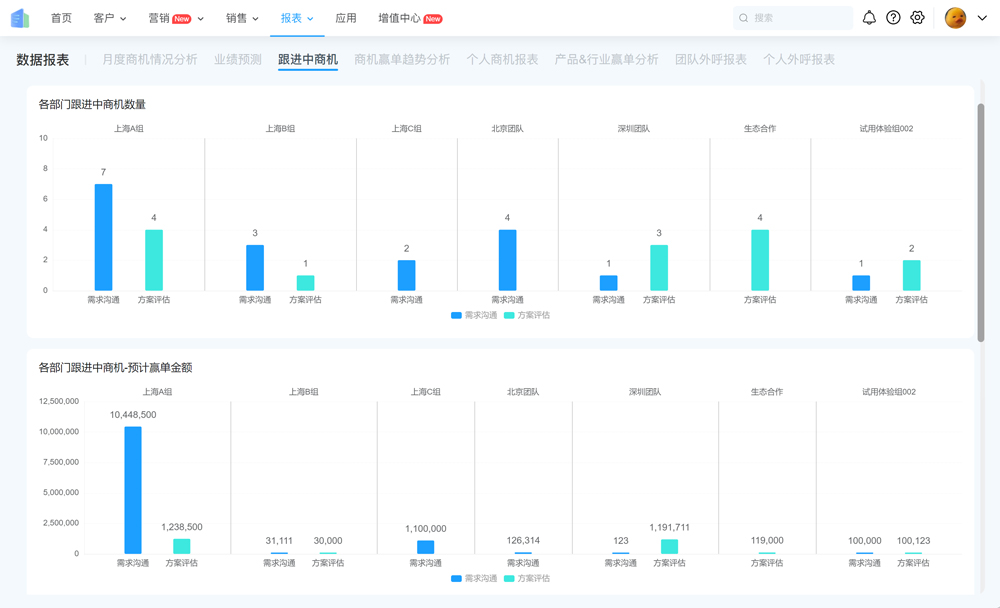
Task: Open the 首页 page
Action: pos(60,17)
